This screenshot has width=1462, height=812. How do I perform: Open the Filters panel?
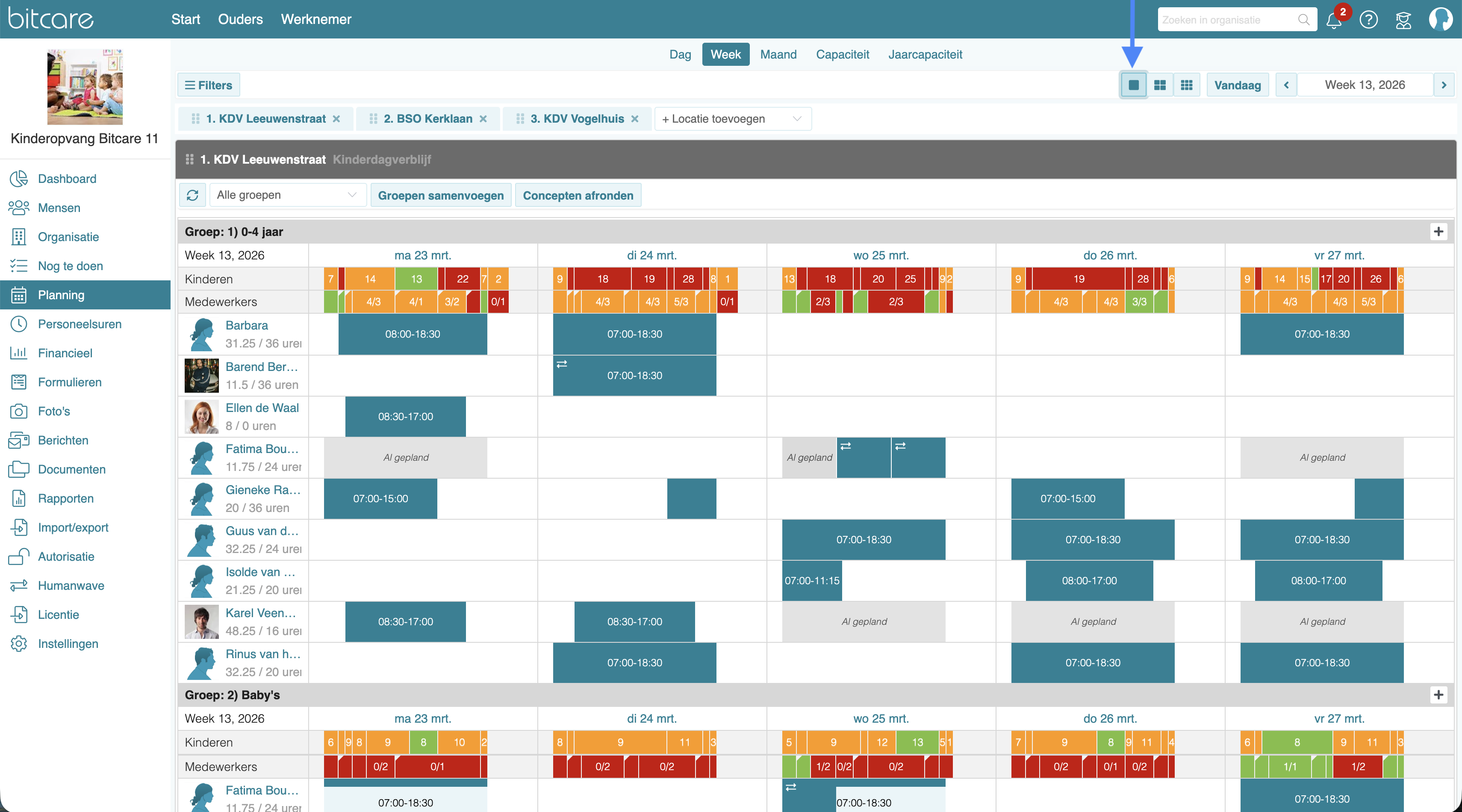[x=208, y=85]
